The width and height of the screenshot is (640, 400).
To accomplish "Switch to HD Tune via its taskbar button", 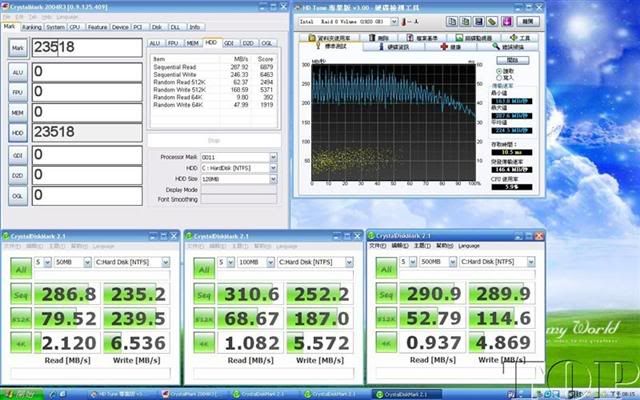I will click(x=121, y=395).
